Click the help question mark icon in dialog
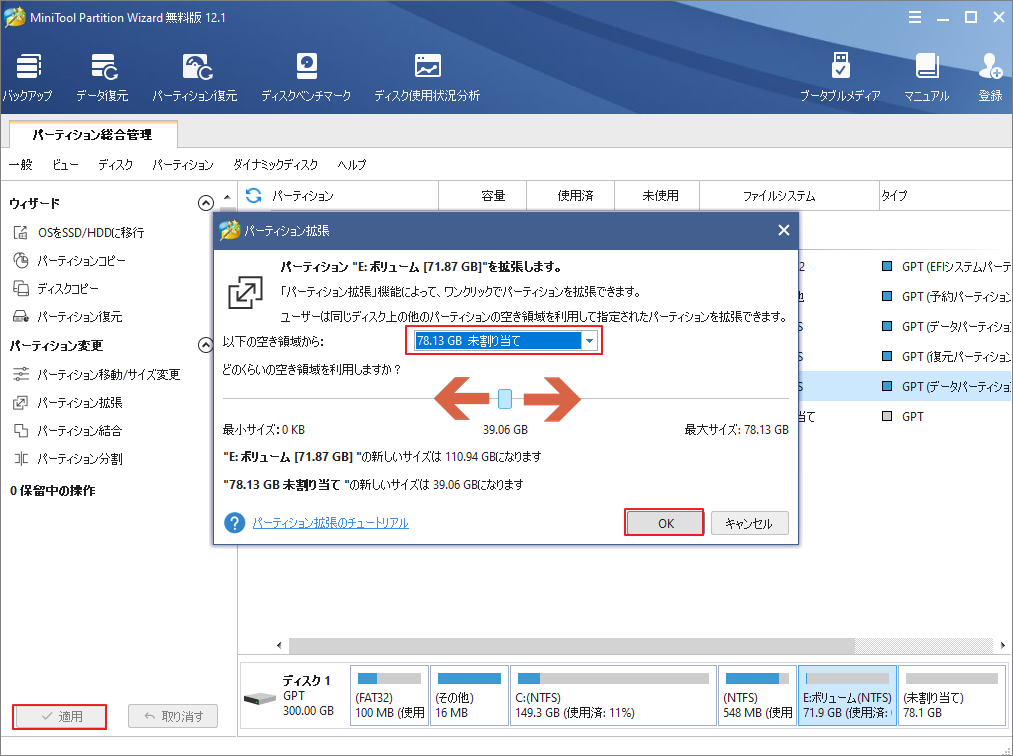The image size is (1013, 756). pos(235,523)
